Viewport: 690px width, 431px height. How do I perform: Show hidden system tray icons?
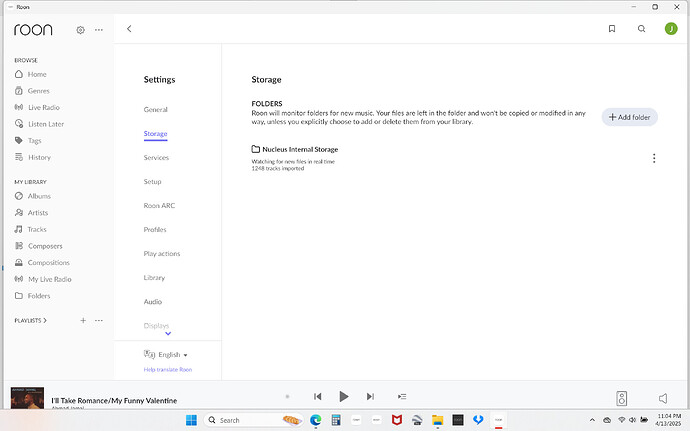point(592,420)
